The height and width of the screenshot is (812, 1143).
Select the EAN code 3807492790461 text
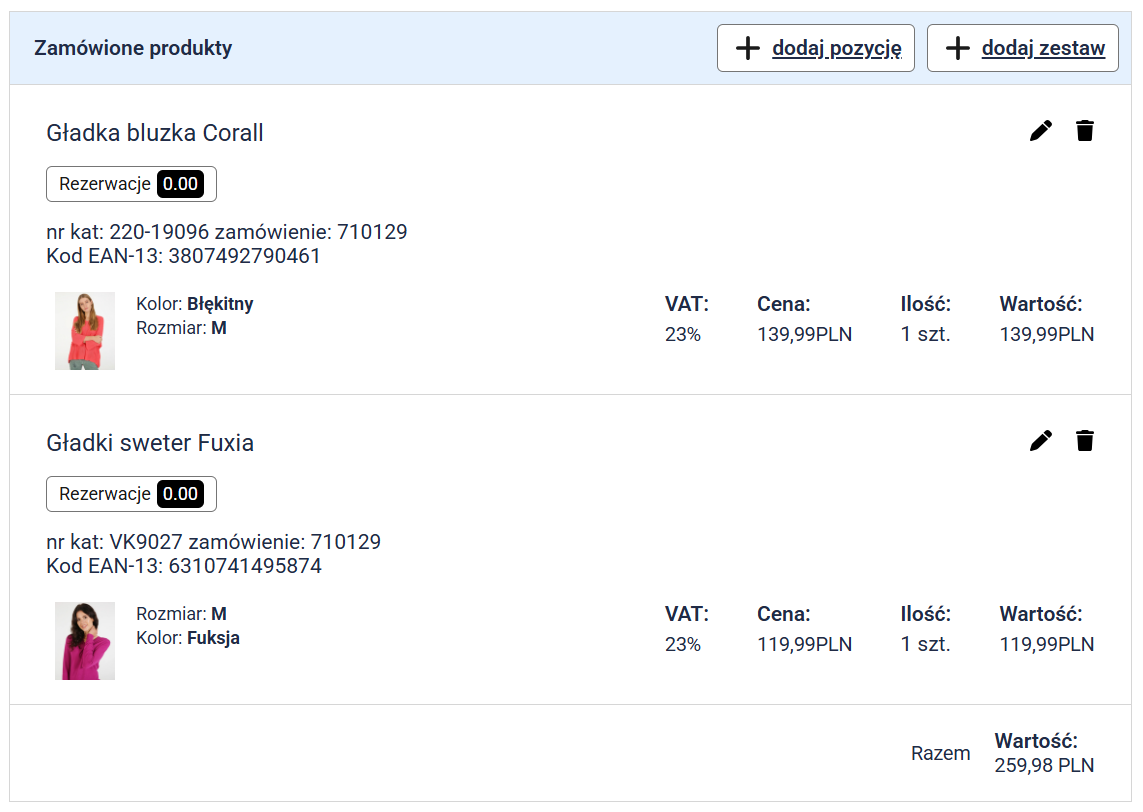coord(245,256)
